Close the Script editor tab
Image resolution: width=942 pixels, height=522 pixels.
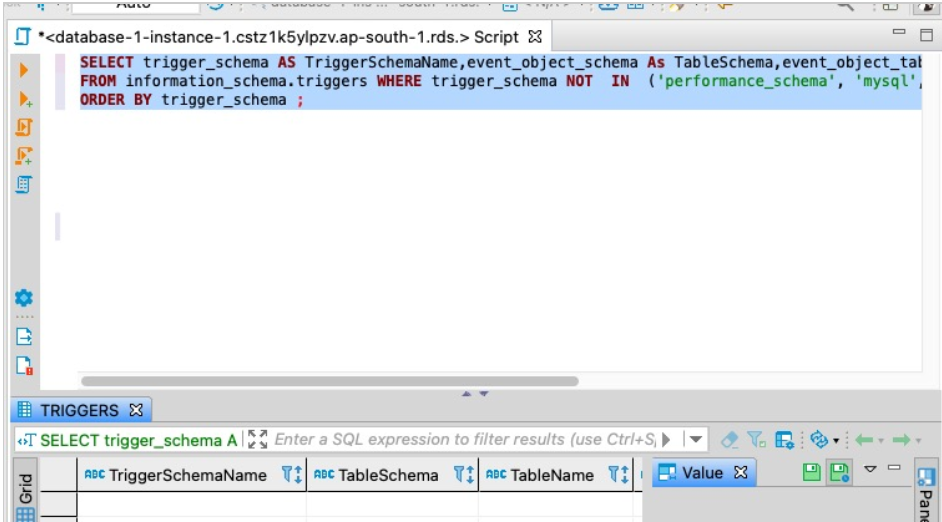coord(535,37)
